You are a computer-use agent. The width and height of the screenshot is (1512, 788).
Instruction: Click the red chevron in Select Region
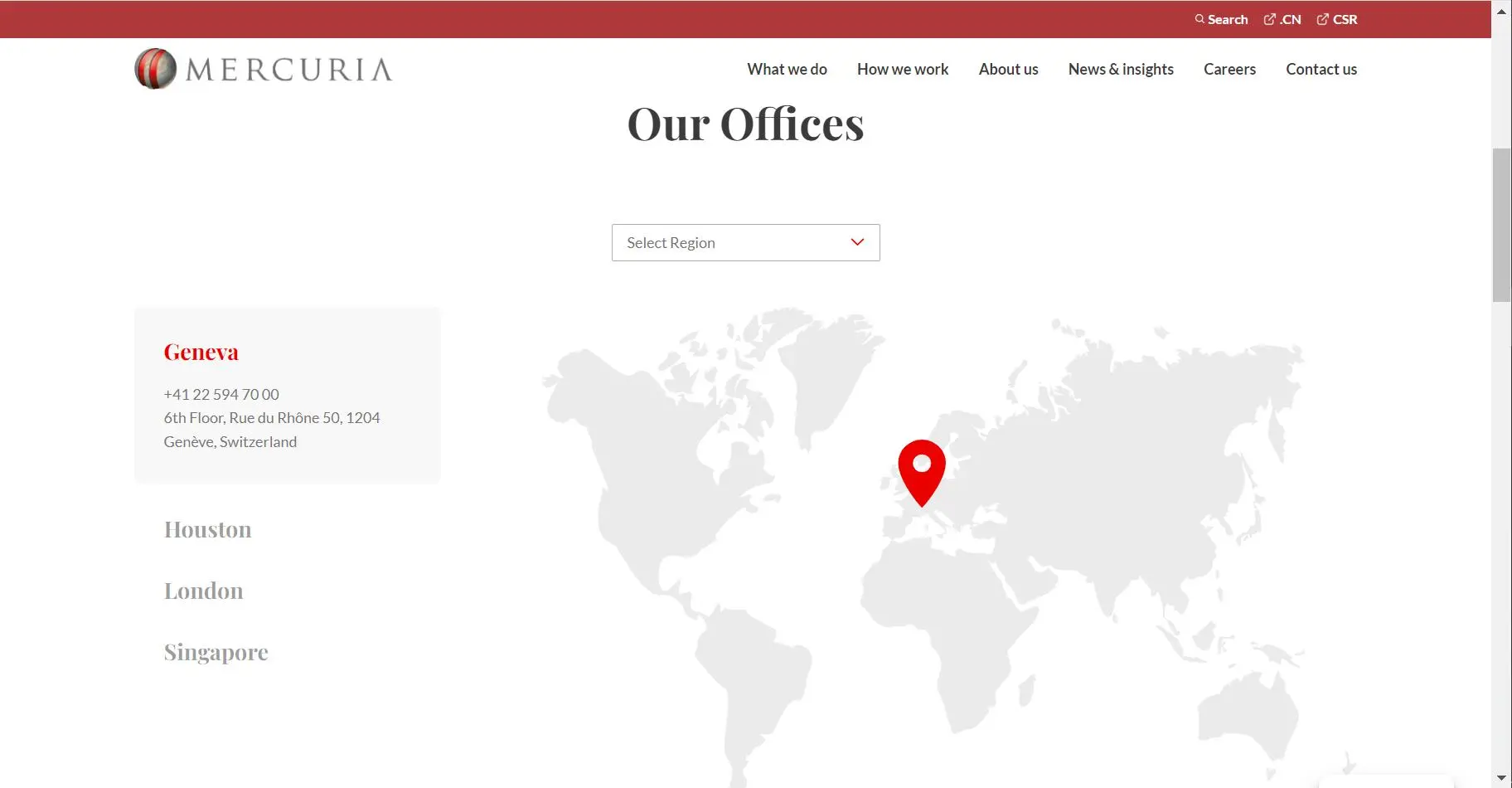(857, 242)
